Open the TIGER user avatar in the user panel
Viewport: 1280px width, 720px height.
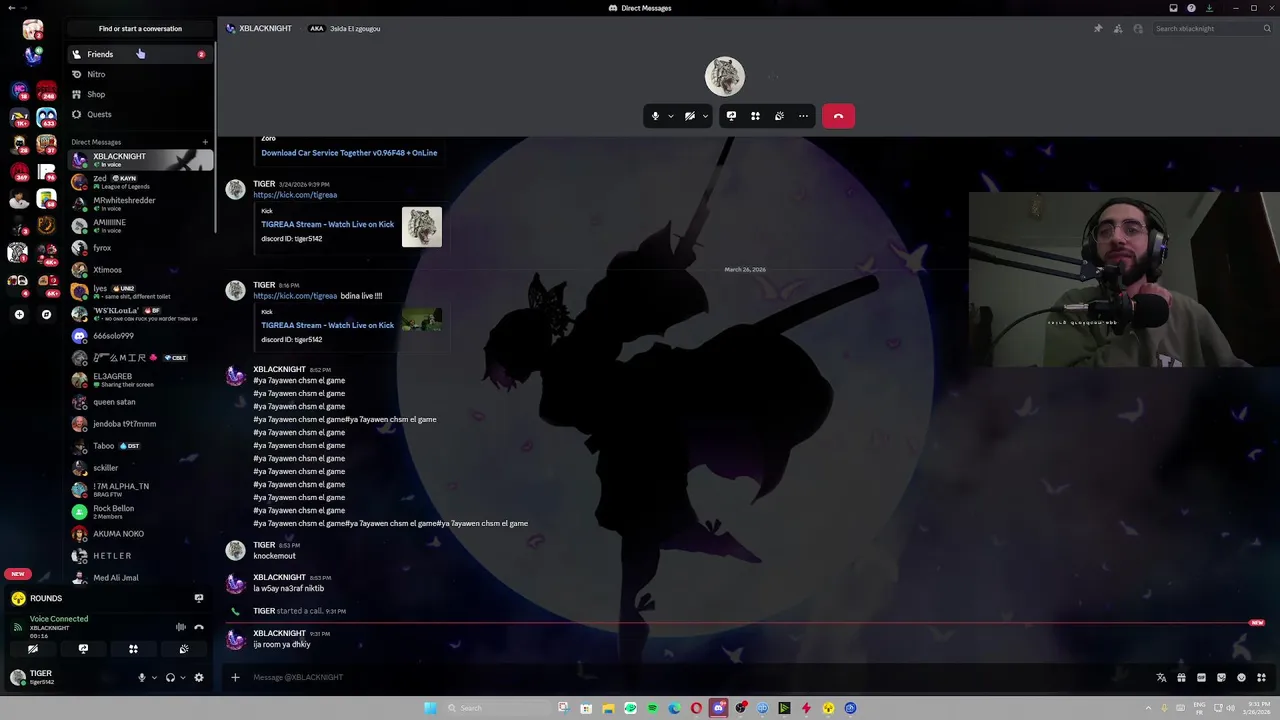(17, 678)
